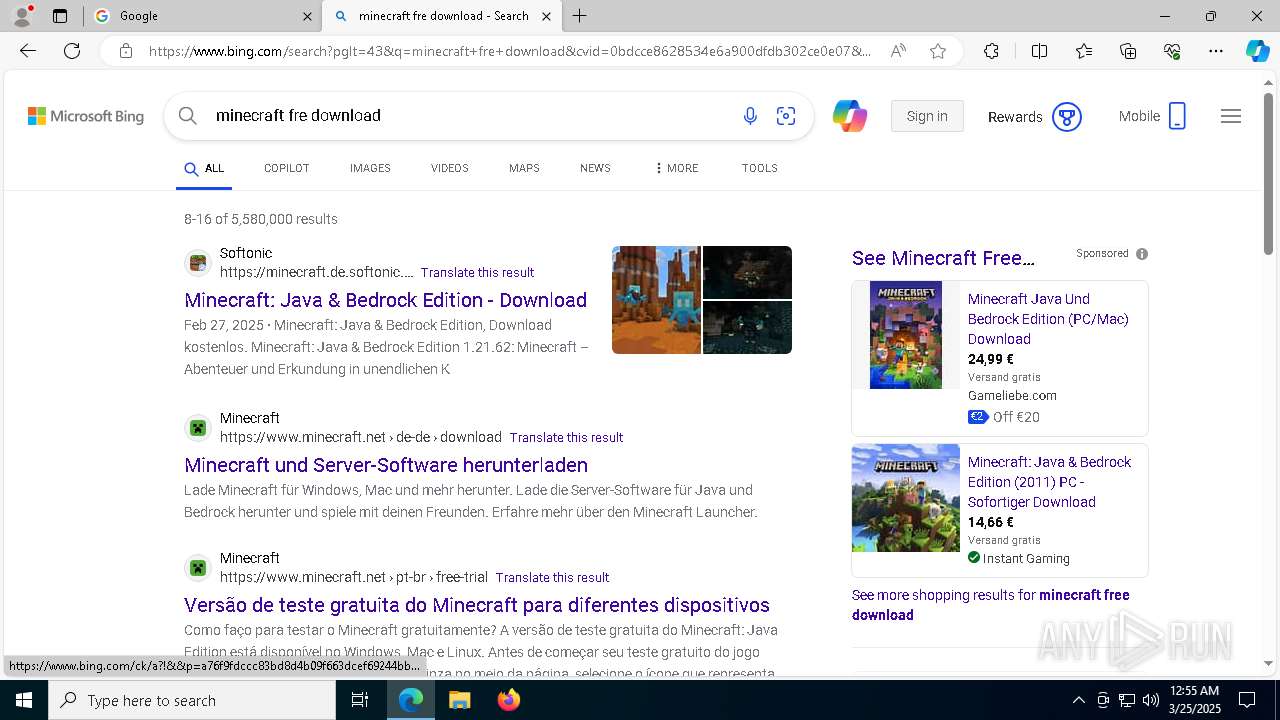Open Instant Gaming Sofortiger Download ad
Viewport: 1280px width, 720px height.
tap(1049, 482)
